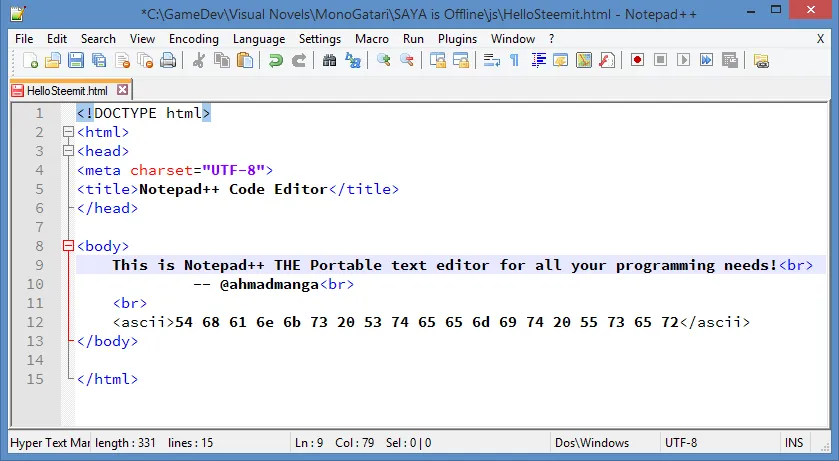
Task: Toggle word wrap toolbar button
Action: click(x=492, y=60)
